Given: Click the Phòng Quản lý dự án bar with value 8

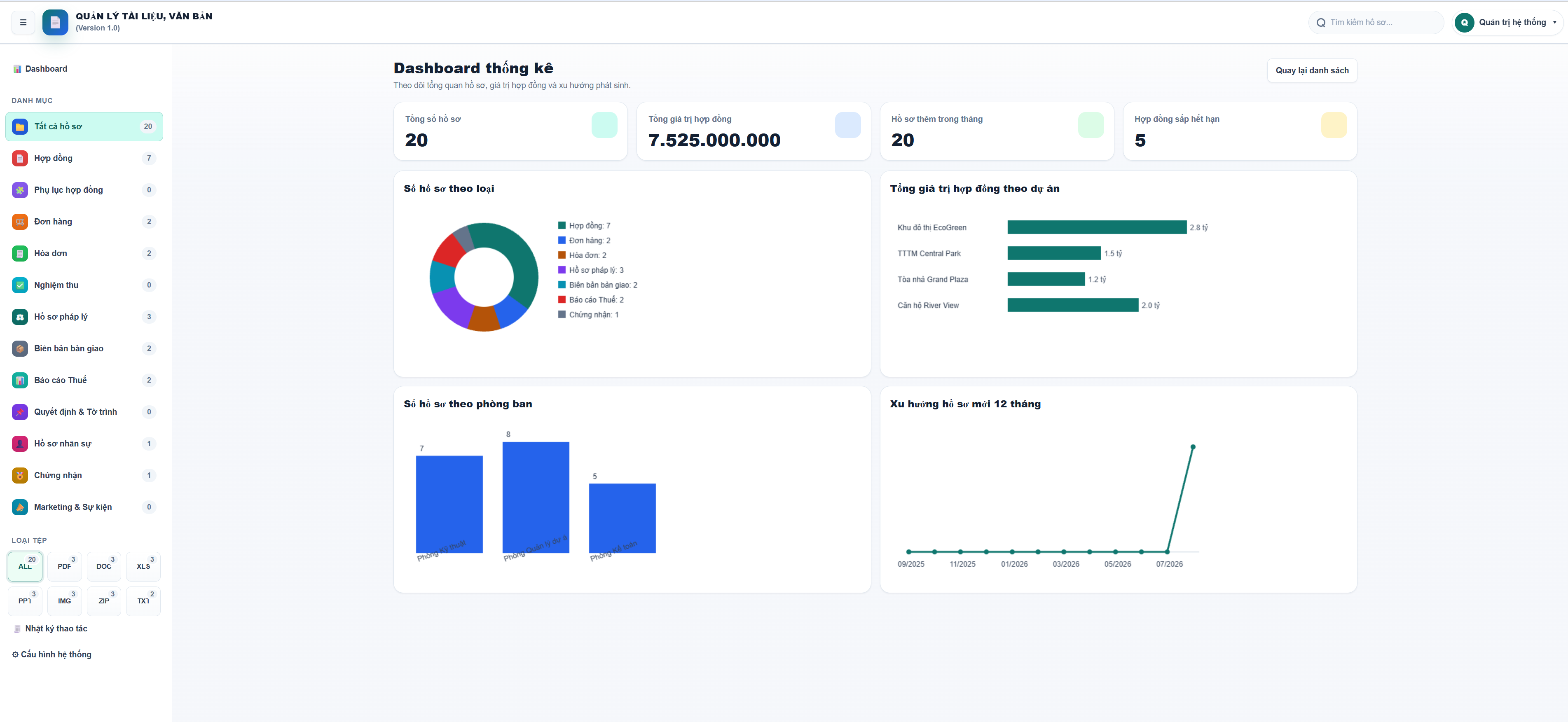Looking at the screenshot, I should (x=536, y=498).
